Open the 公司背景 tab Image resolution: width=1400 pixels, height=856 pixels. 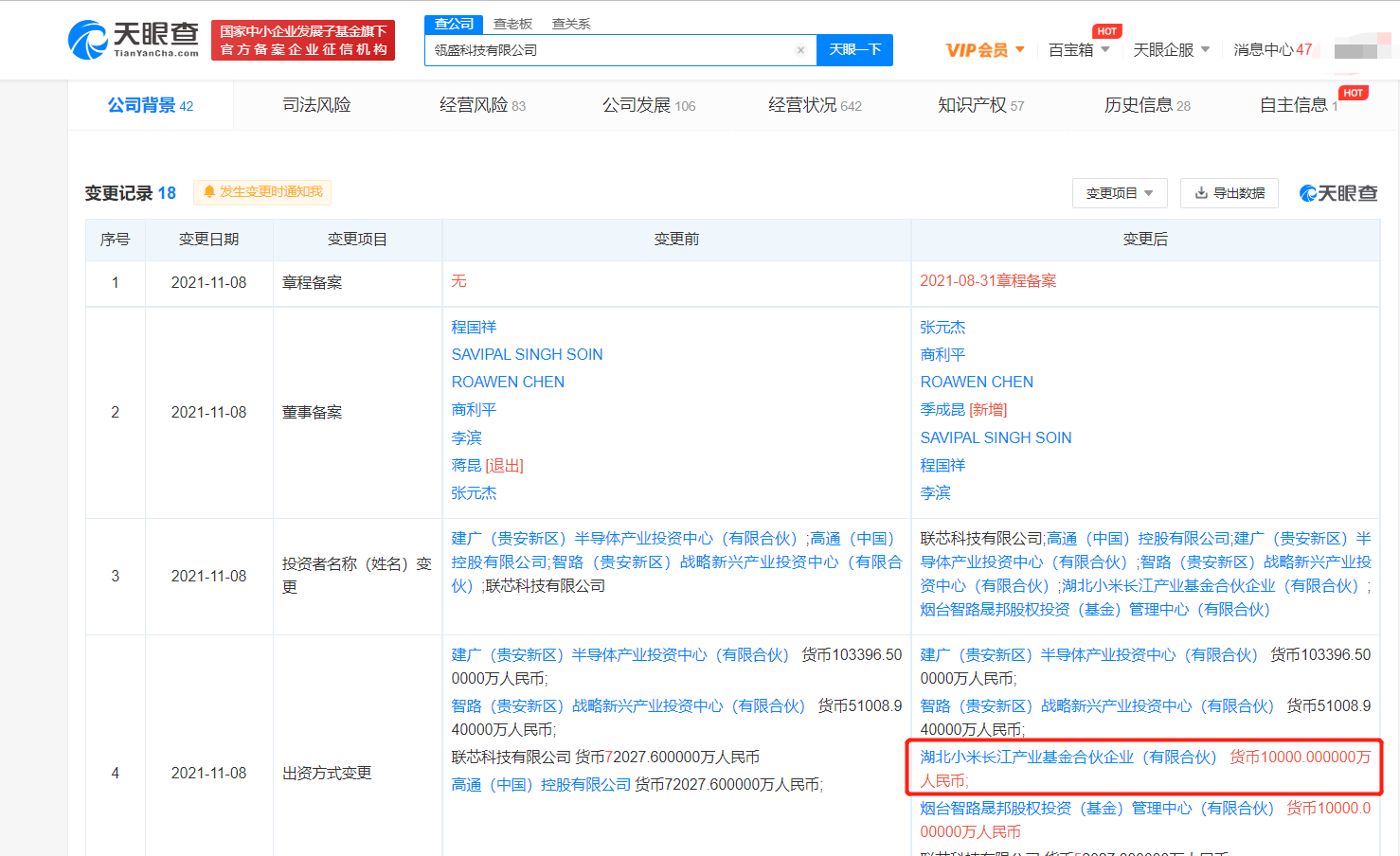[x=151, y=105]
